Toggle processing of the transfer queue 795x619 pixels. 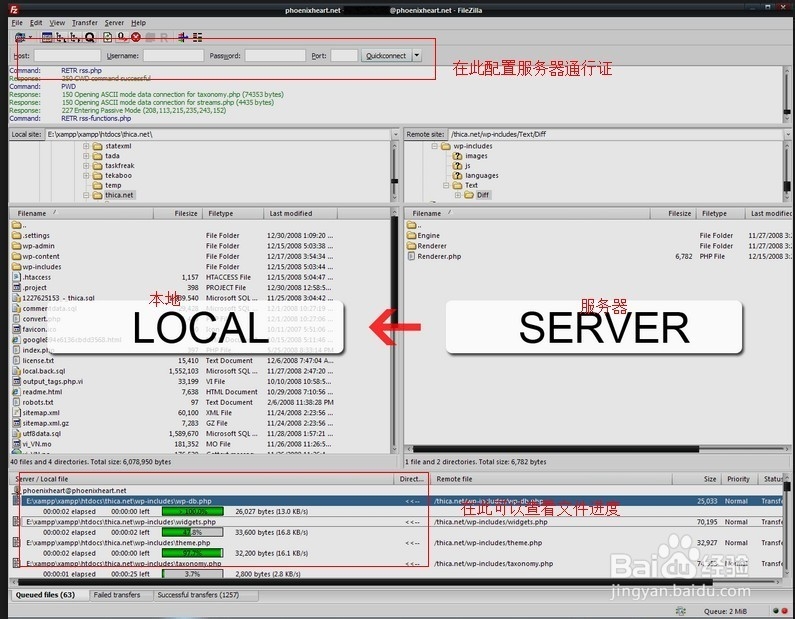pyautogui.click(x=122, y=37)
